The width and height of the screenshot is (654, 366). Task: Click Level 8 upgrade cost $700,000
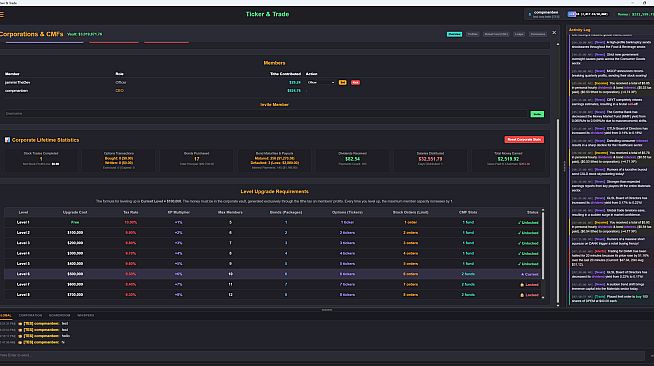pyautogui.click(x=75, y=295)
